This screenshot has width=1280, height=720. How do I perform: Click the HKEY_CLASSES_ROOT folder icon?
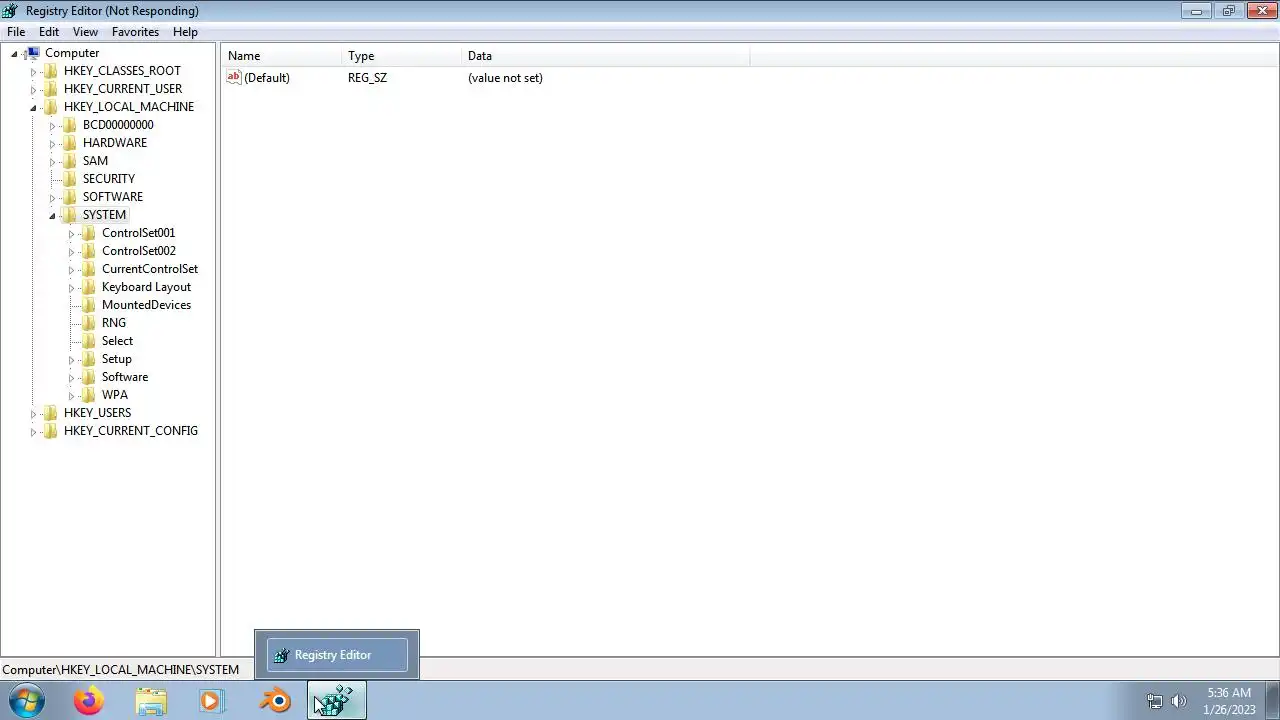tap(51, 71)
